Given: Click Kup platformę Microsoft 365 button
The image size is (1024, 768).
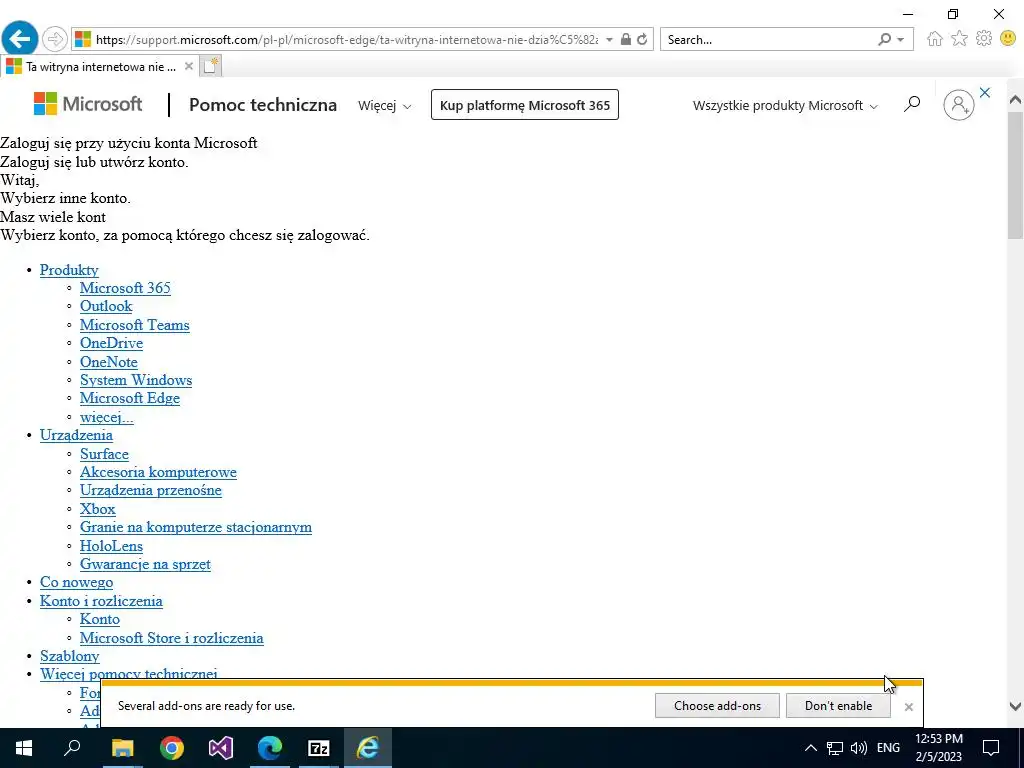Looking at the screenshot, I should tap(524, 105).
